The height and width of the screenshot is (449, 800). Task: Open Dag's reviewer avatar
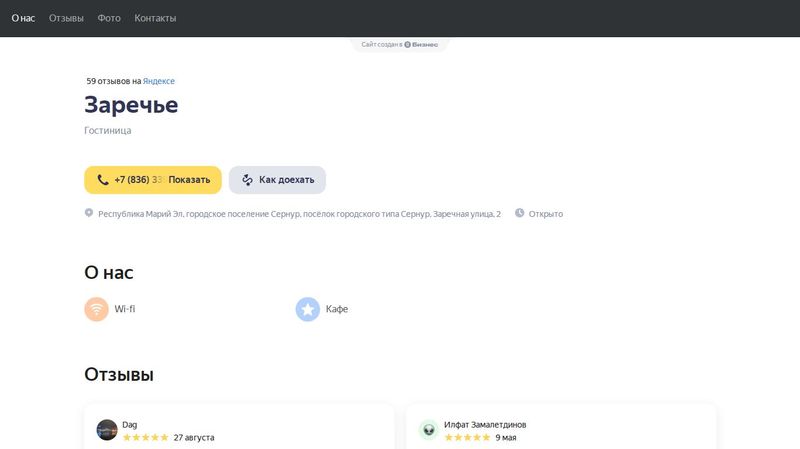click(107, 430)
